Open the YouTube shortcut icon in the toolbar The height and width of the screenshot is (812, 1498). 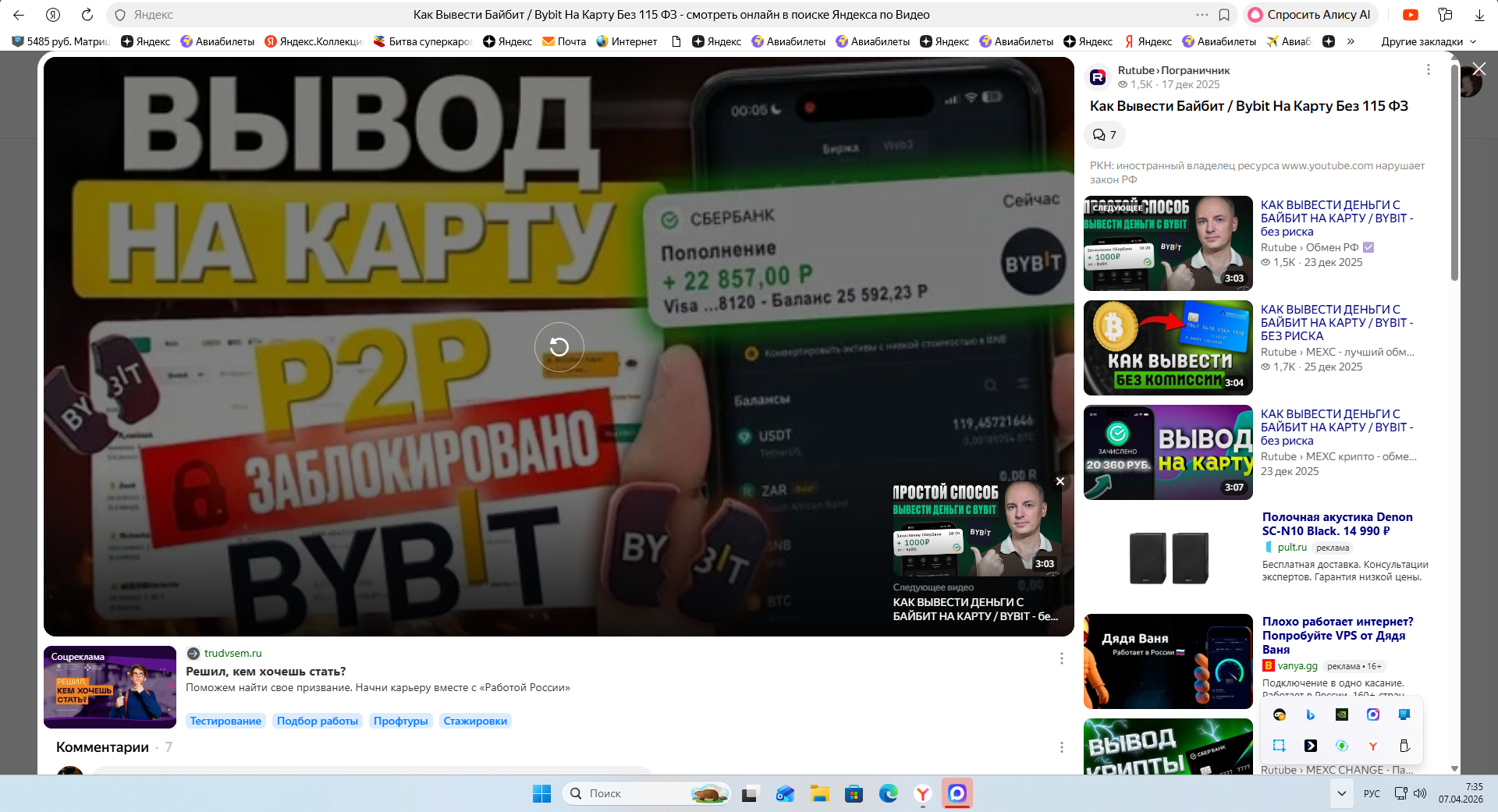click(x=1411, y=15)
